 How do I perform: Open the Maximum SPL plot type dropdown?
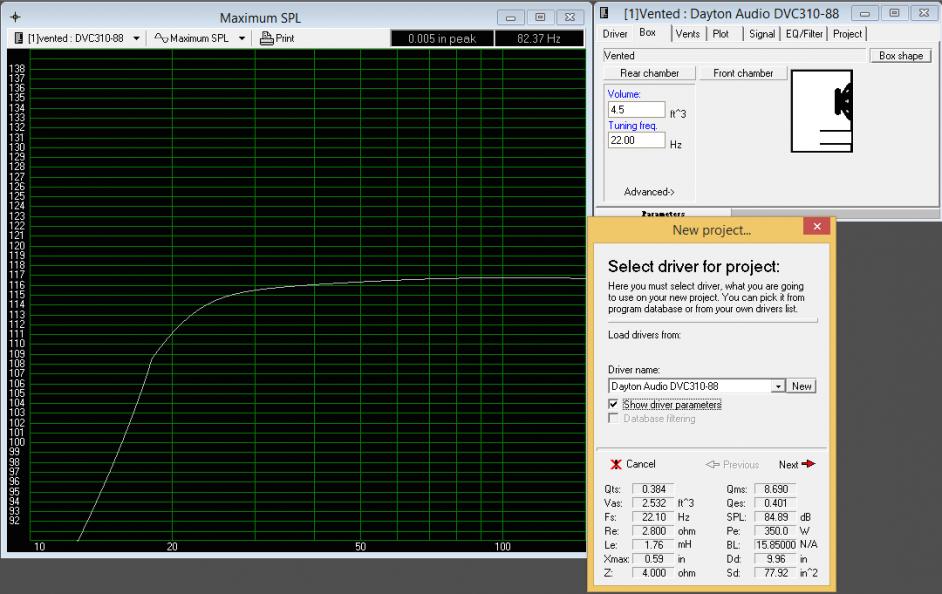[242, 38]
